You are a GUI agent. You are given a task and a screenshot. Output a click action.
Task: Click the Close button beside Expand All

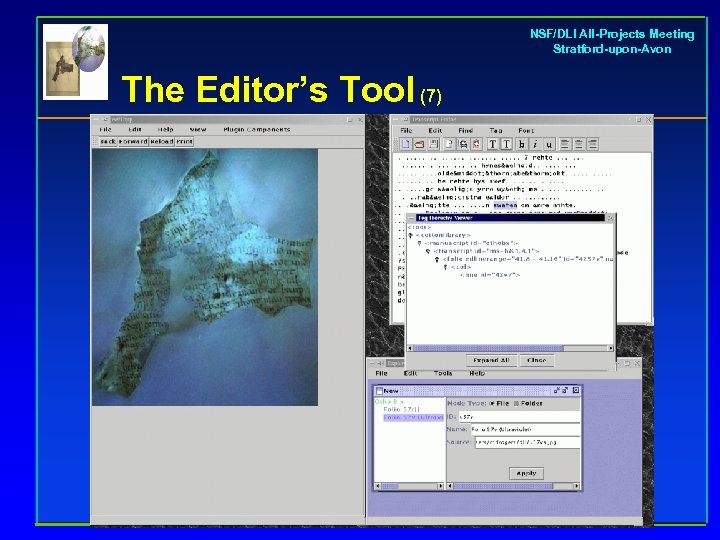[x=537, y=360]
